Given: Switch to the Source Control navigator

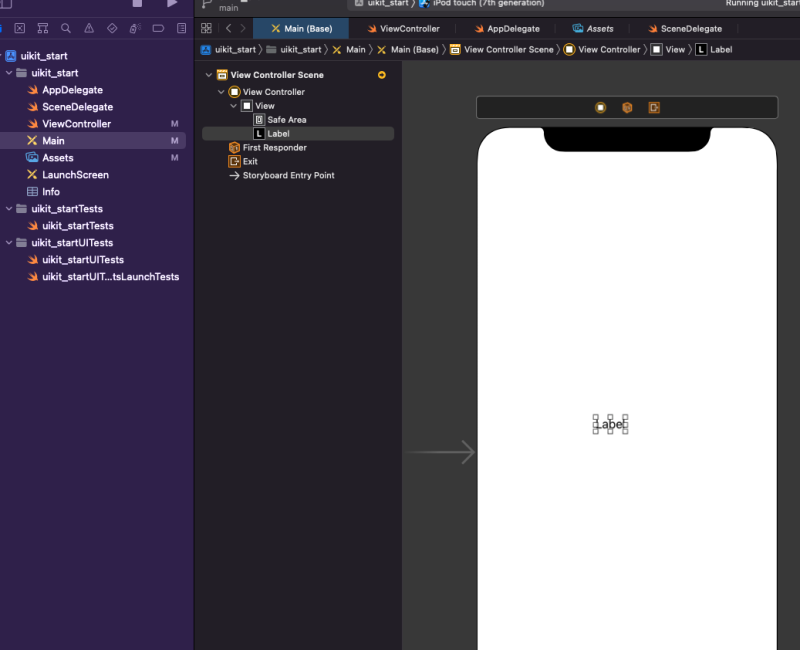Looking at the screenshot, I should click(x=21, y=29).
